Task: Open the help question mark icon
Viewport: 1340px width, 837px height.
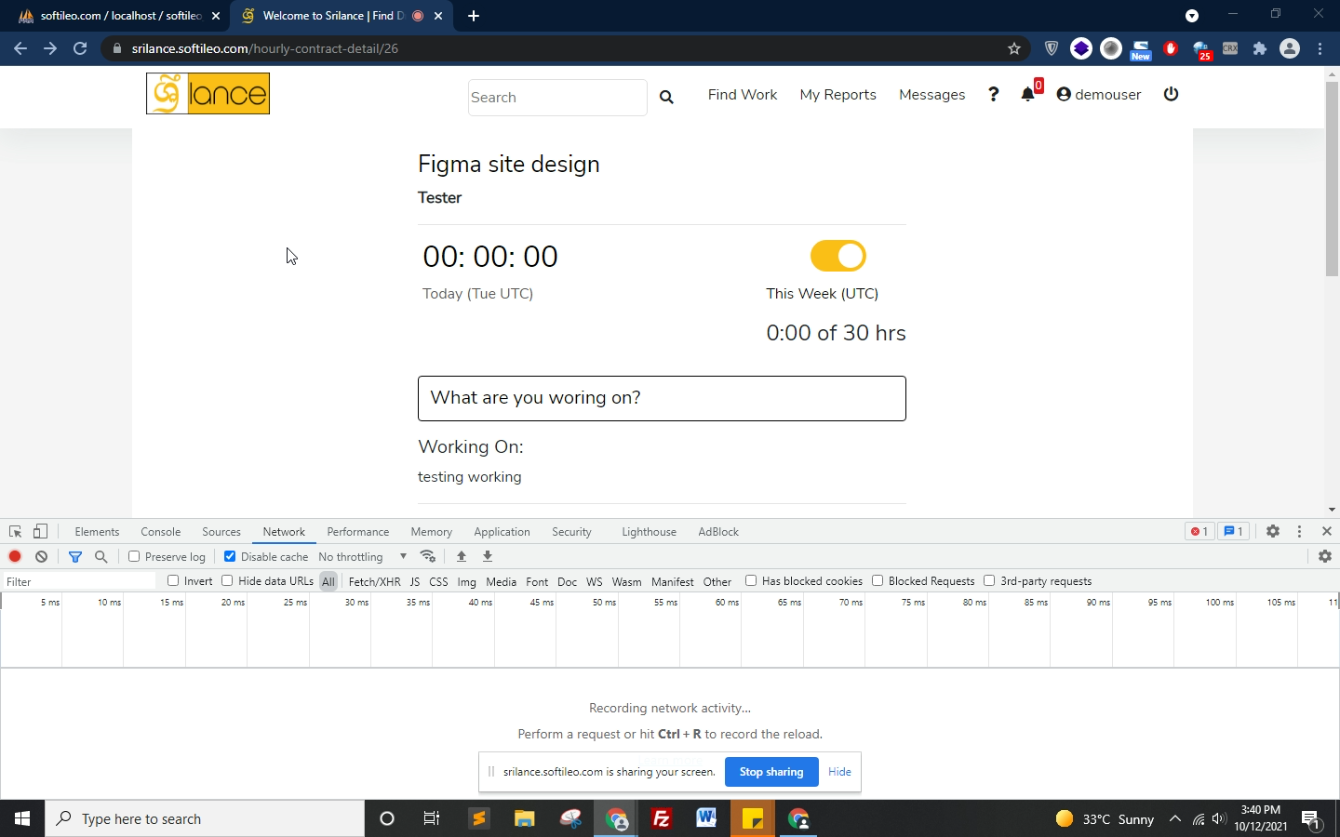Action: (x=993, y=94)
